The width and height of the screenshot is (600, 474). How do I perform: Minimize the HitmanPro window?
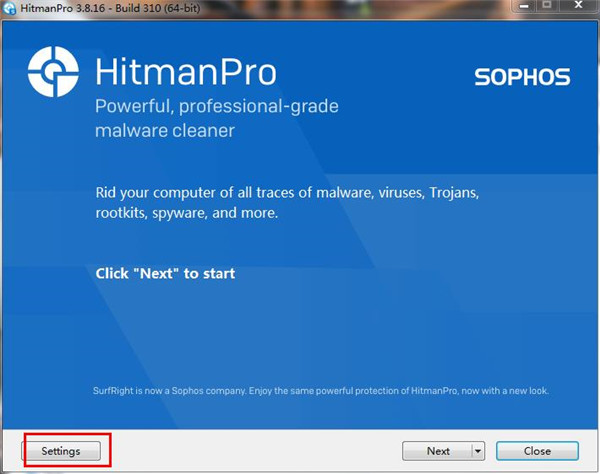[x=524, y=6]
